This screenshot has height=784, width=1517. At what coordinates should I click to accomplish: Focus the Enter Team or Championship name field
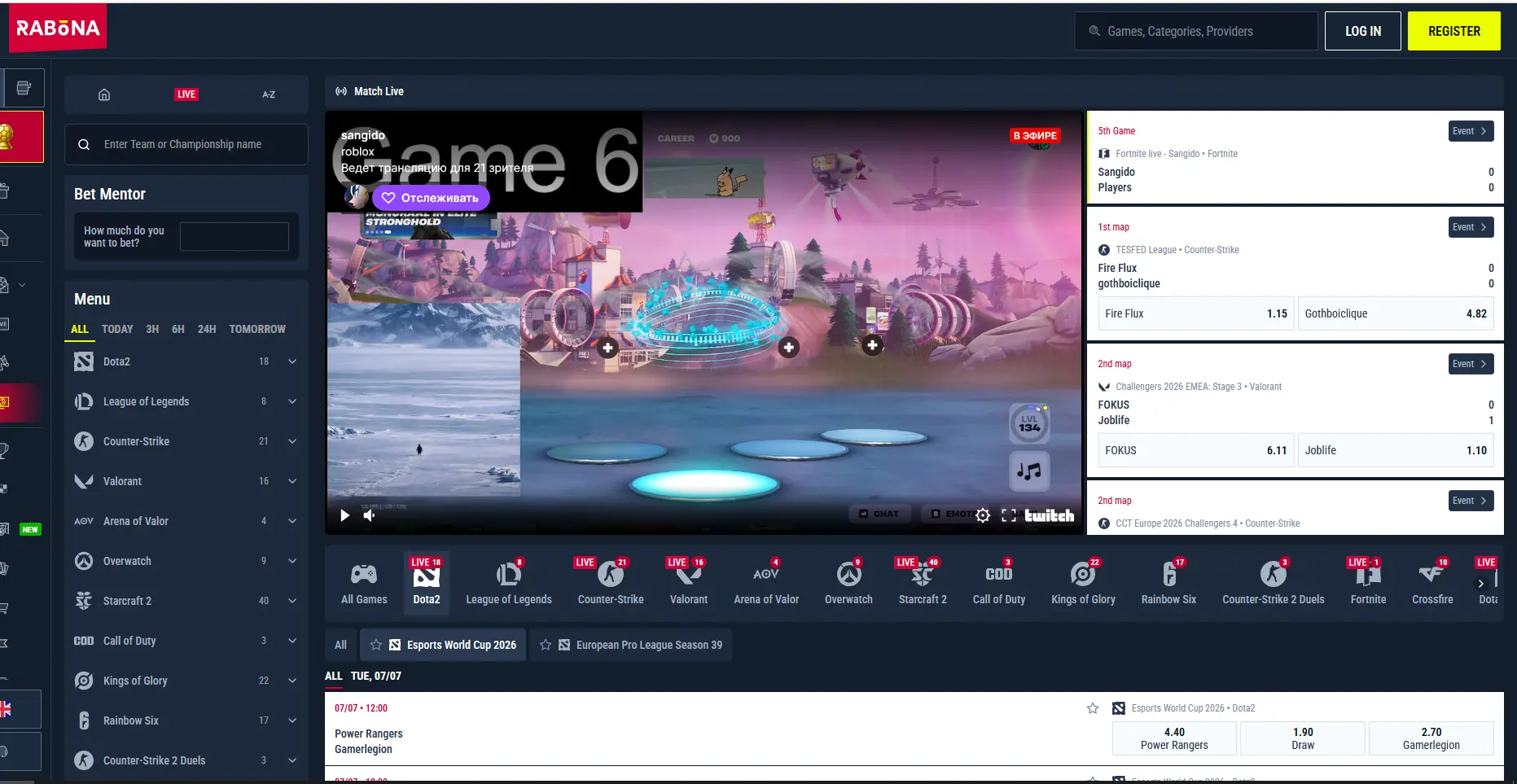click(186, 145)
